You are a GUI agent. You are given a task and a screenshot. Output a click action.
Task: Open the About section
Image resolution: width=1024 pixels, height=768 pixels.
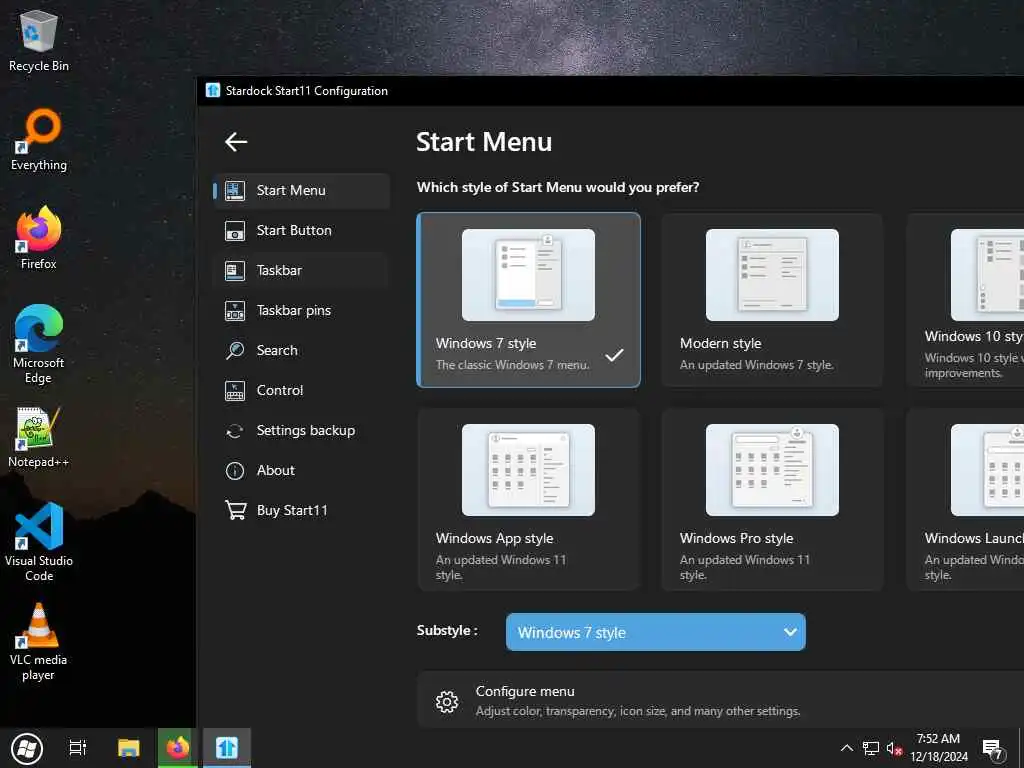point(302,471)
